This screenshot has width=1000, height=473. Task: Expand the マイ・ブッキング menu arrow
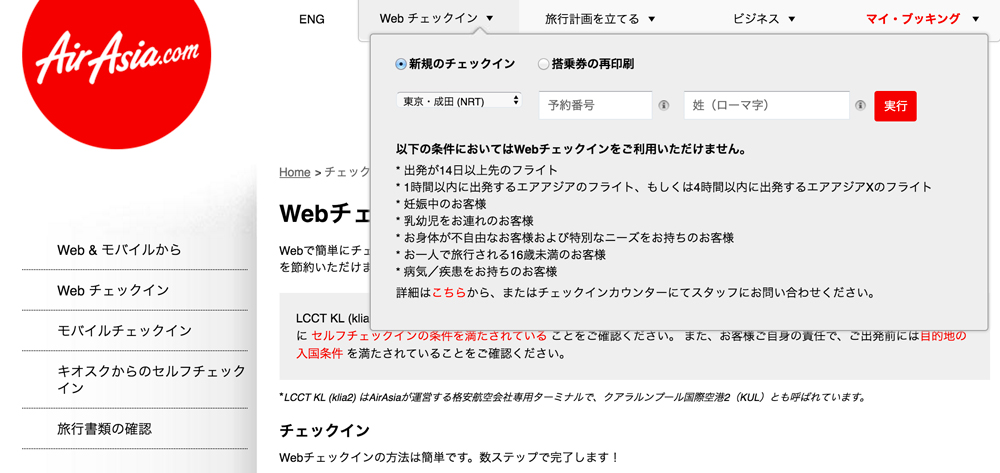[x=975, y=19]
